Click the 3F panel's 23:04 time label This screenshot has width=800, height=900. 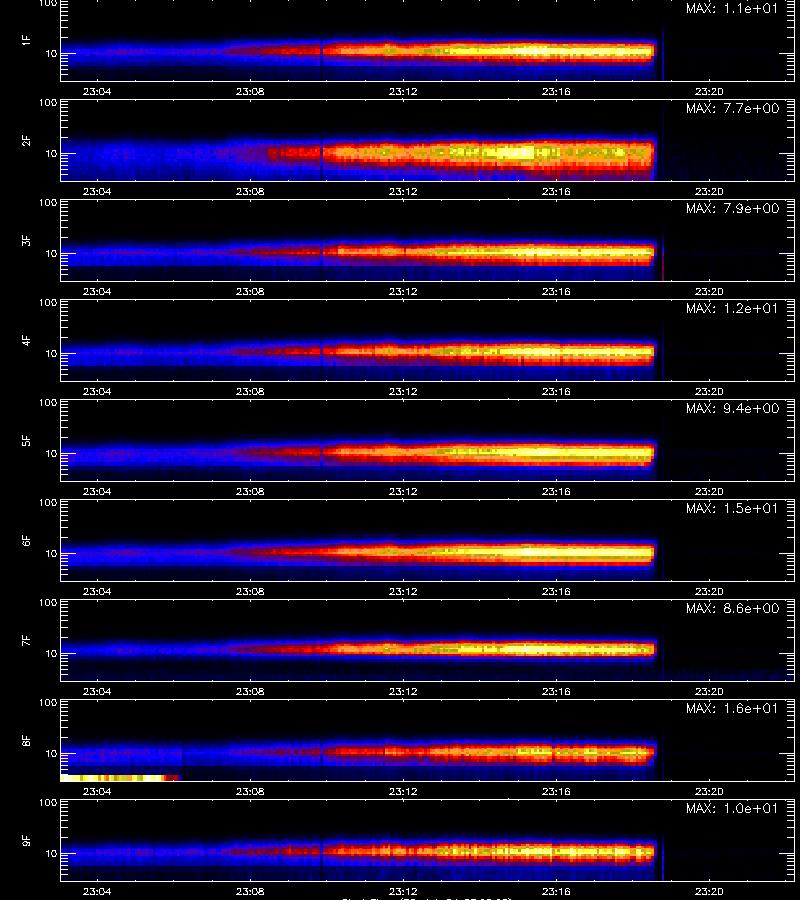[97, 291]
